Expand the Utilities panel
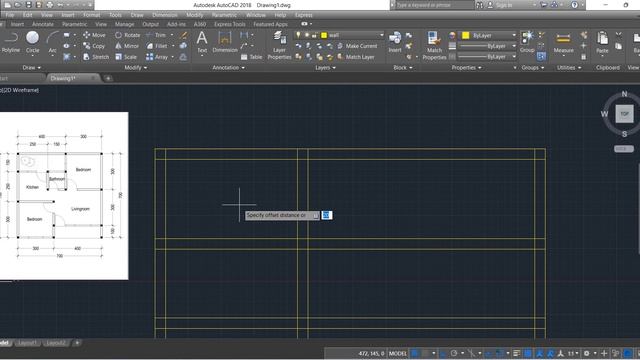Screen dimensions: 640x360 point(569,67)
